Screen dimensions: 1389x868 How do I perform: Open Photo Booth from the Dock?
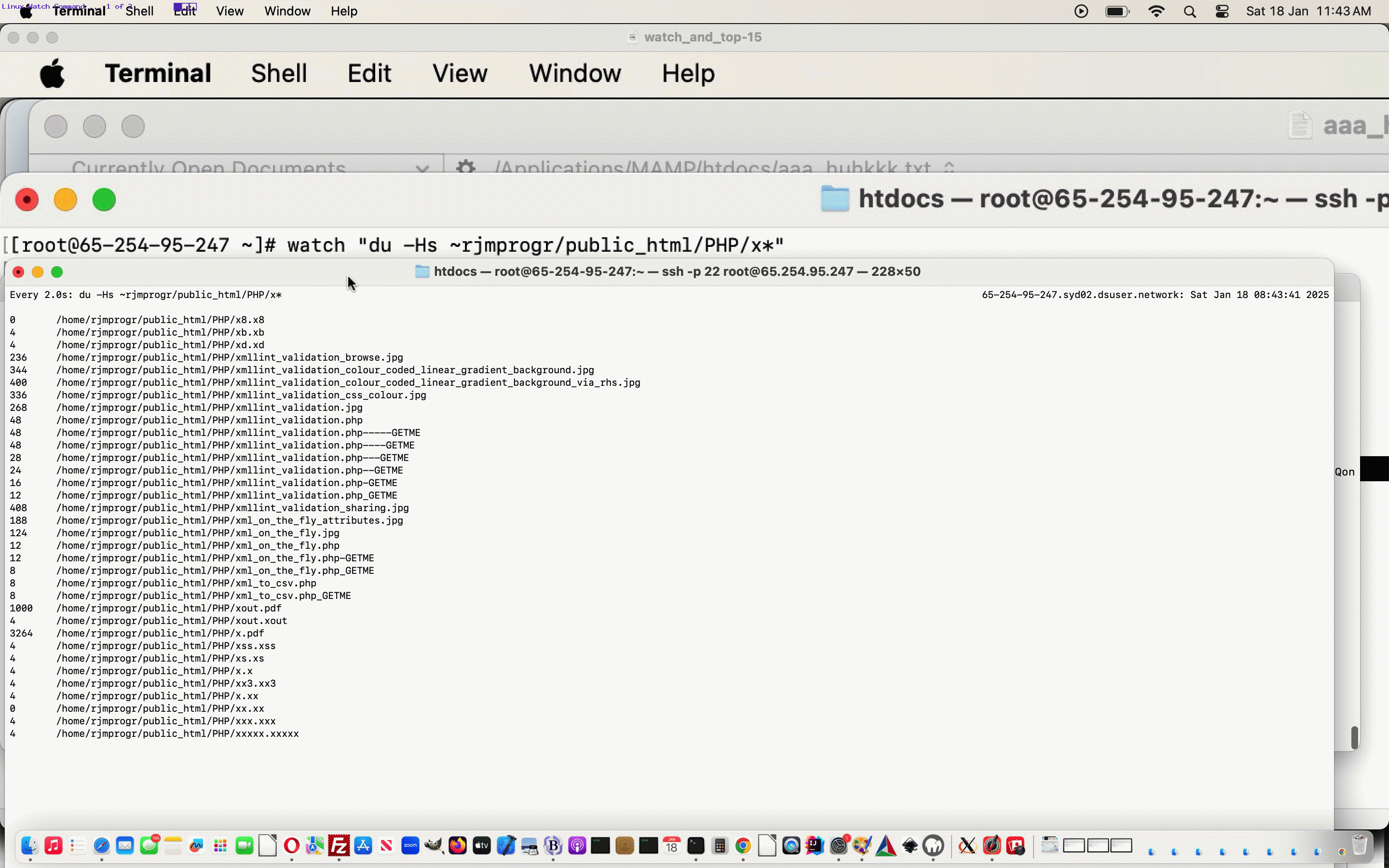pyautogui.click(x=1015, y=846)
